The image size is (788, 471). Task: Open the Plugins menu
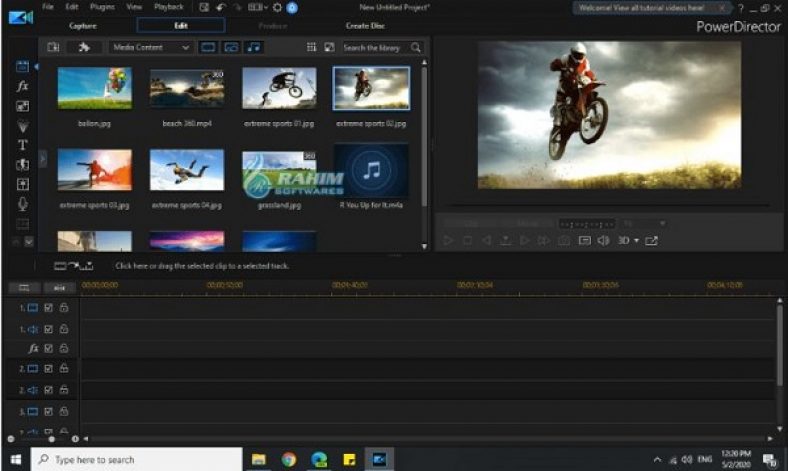coord(102,7)
